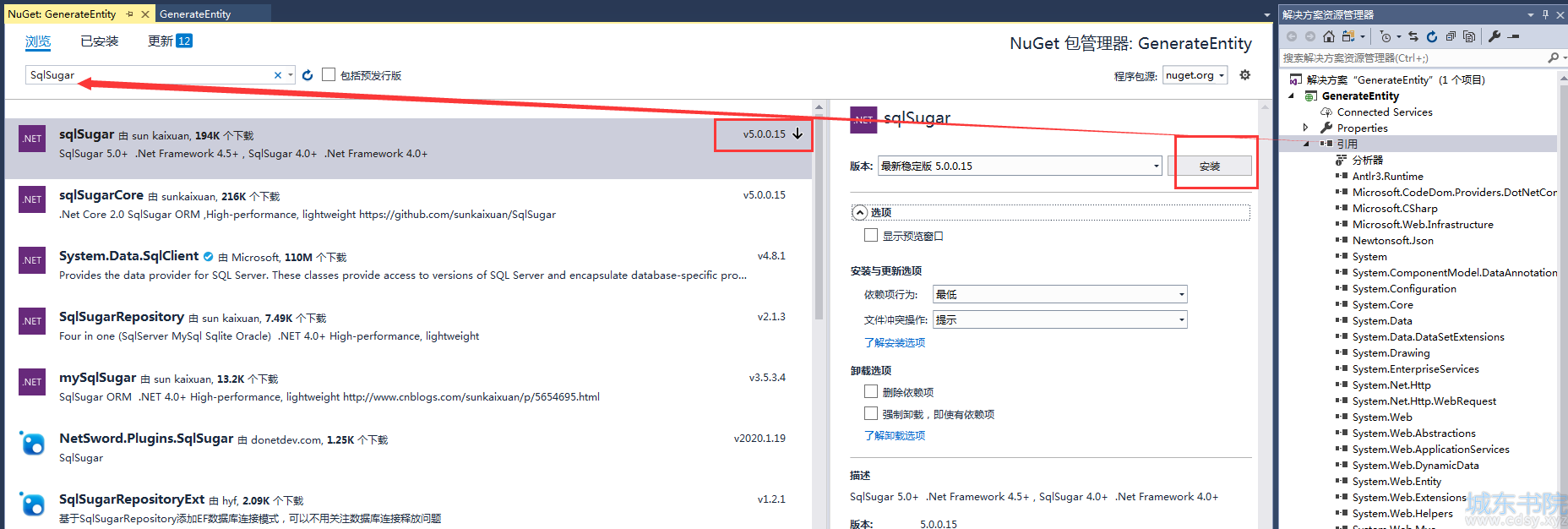The height and width of the screenshot is (529, 1568).
Task: Click the System.Data.SqlClient package .NET icon
Action: (32, 260)
